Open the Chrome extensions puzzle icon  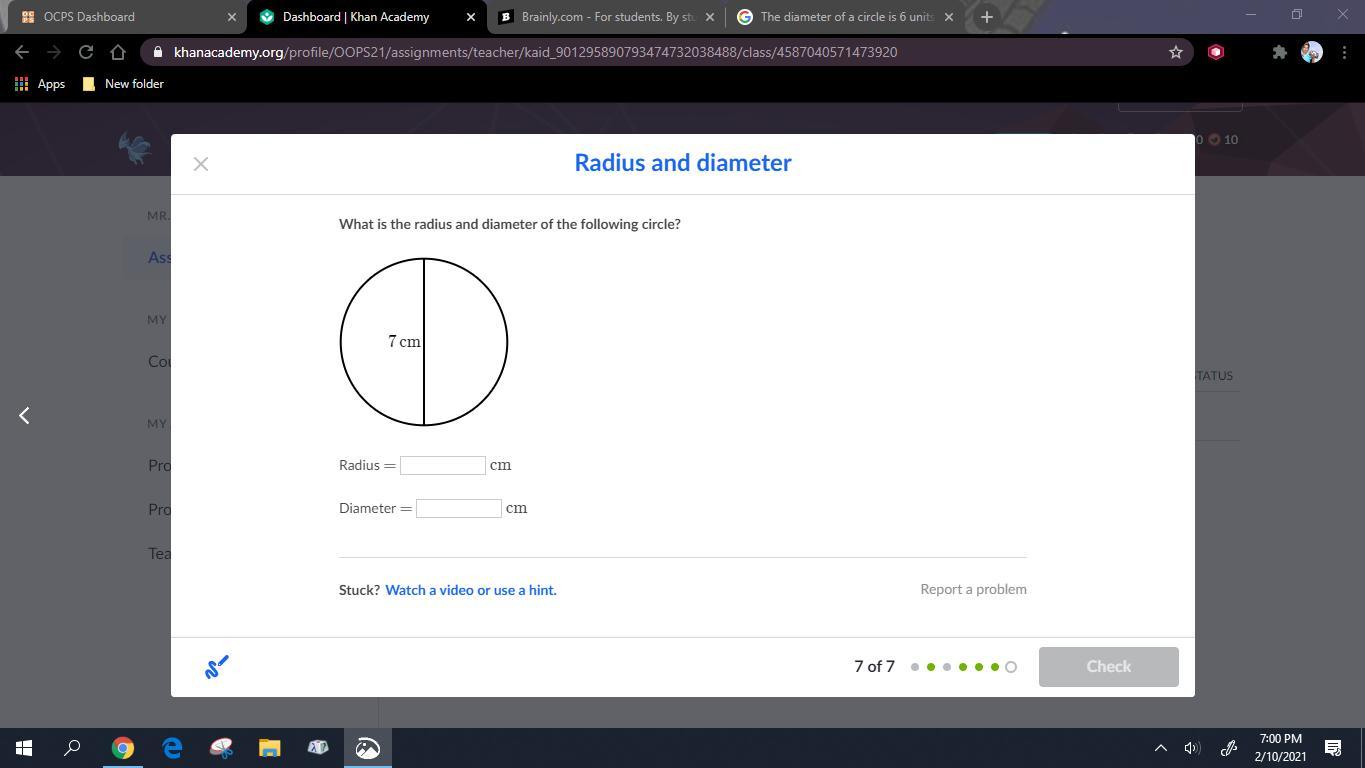(x=1279, y=52)
